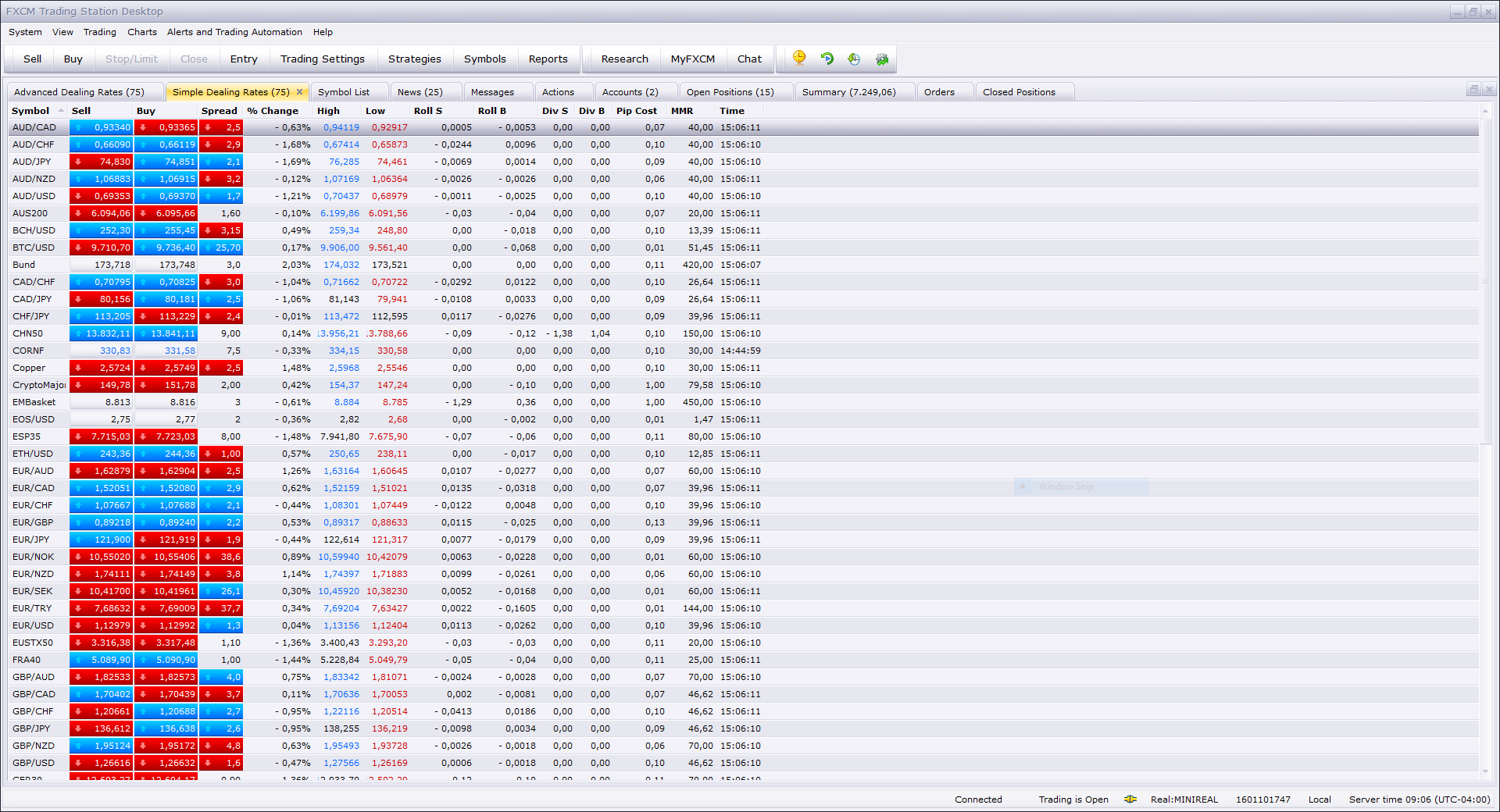Click the gear with green chart icon
1500x812 pixels.
point(882,59)
